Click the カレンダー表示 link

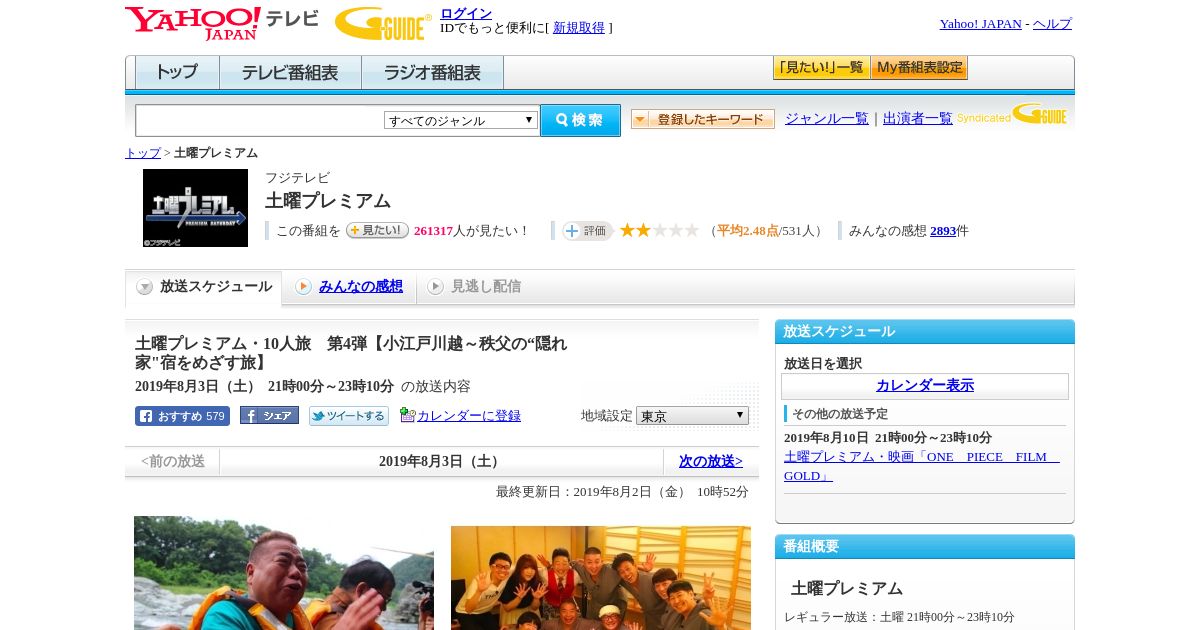(925, 386)
